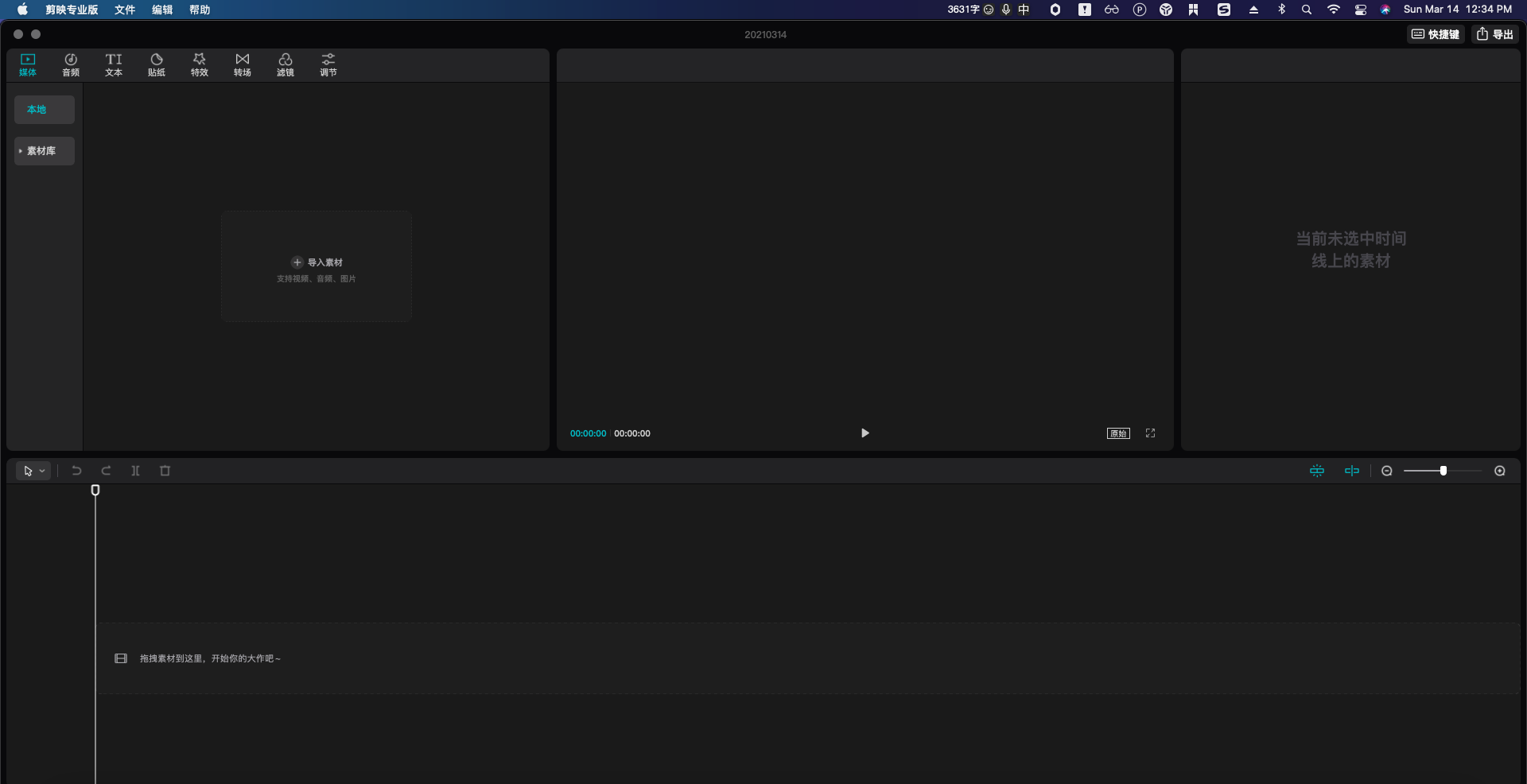Open the 调节 (Adjust) tab
This screenshot has height=784, width=1527.
click(328, 65)
